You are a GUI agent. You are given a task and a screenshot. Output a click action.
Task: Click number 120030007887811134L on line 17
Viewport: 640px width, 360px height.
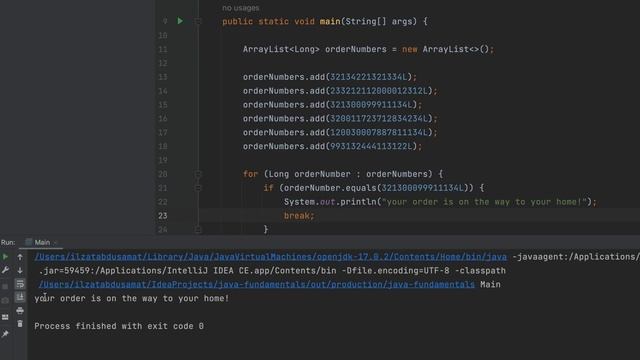pyautogui.click(x=379, y=133)
